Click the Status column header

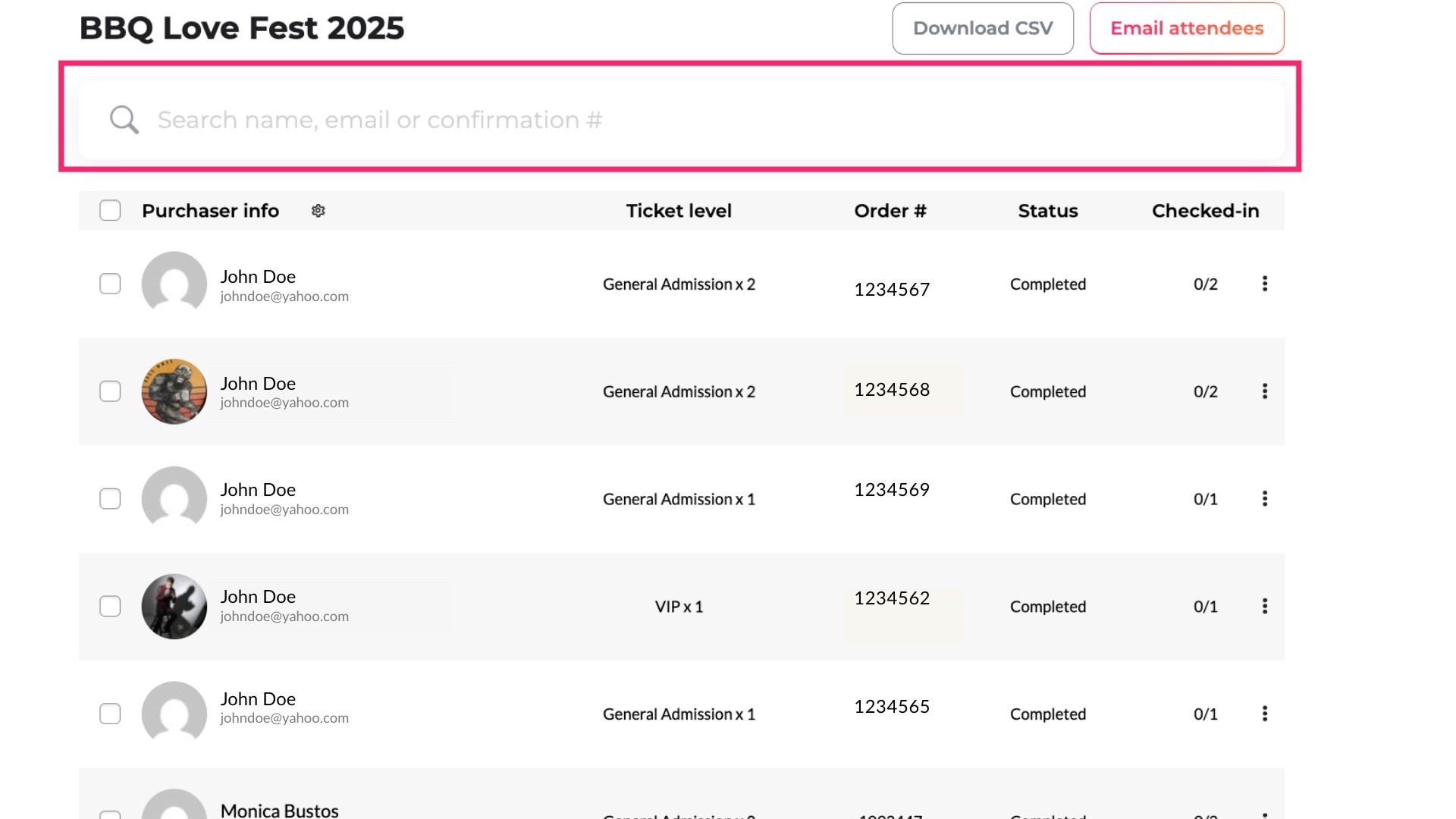point(1047,211)
